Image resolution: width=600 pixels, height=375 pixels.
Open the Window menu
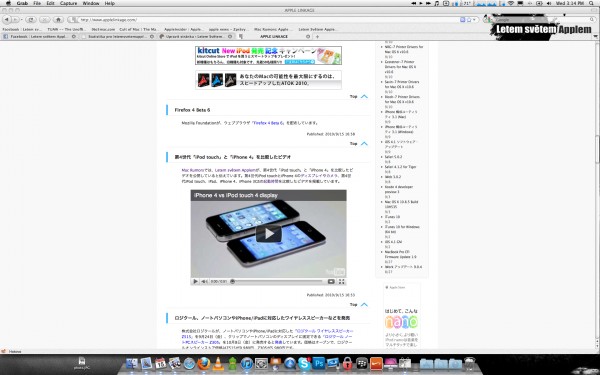pyautogui.click(x=91, y=3)
